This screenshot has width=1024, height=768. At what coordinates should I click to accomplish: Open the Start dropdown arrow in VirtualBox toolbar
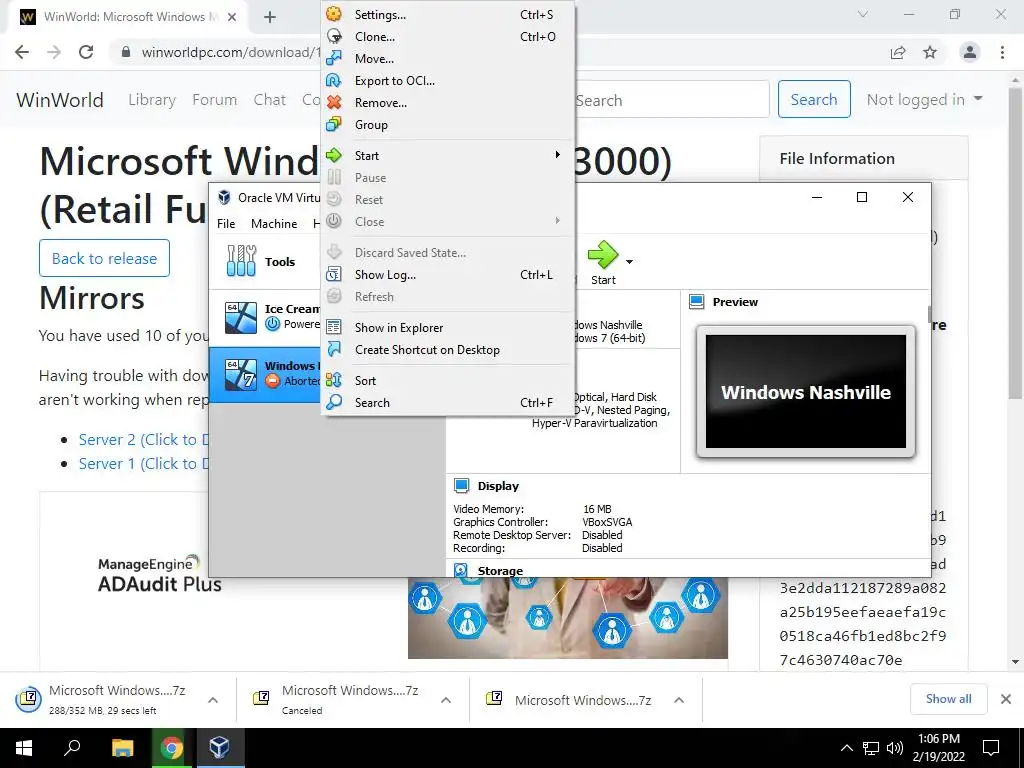pos(629,262)
